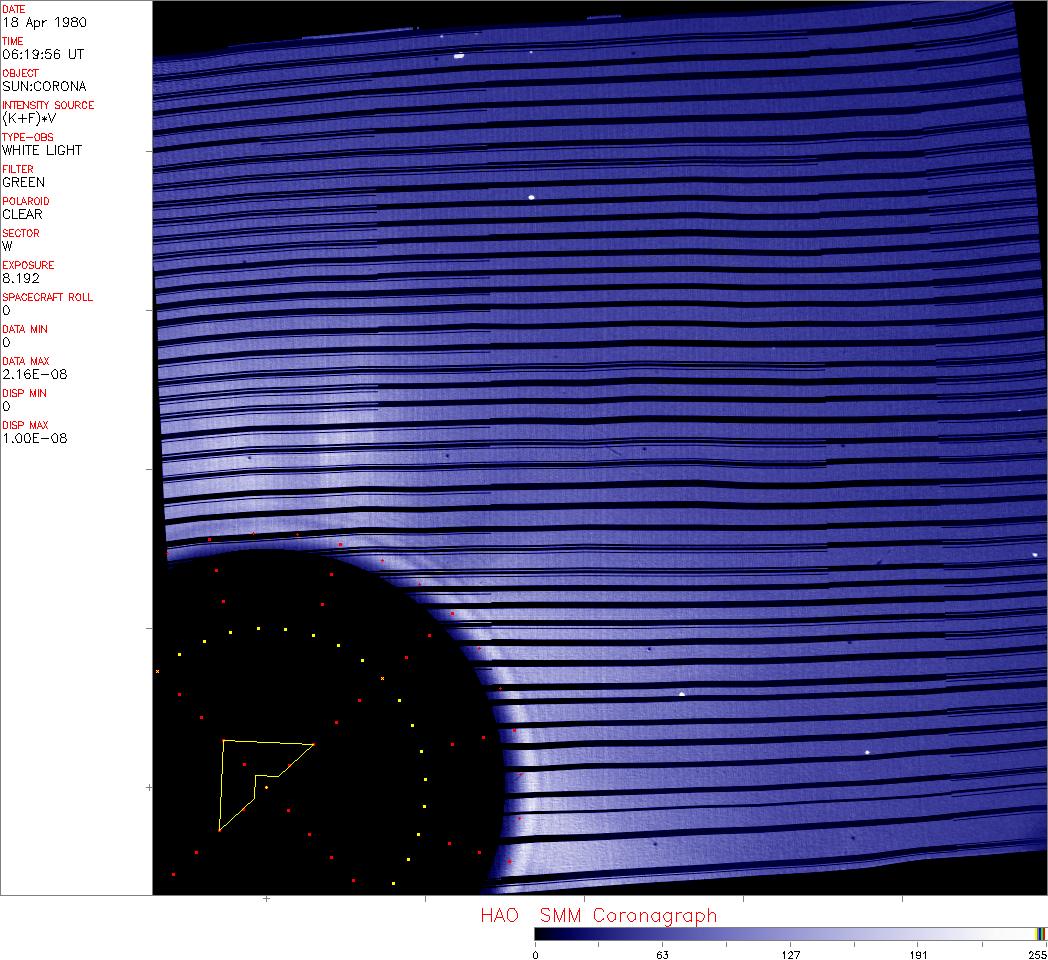1048x960 pixels.
Task: Click the color bar tick label "255"
Action: (x=1037, y=955)
